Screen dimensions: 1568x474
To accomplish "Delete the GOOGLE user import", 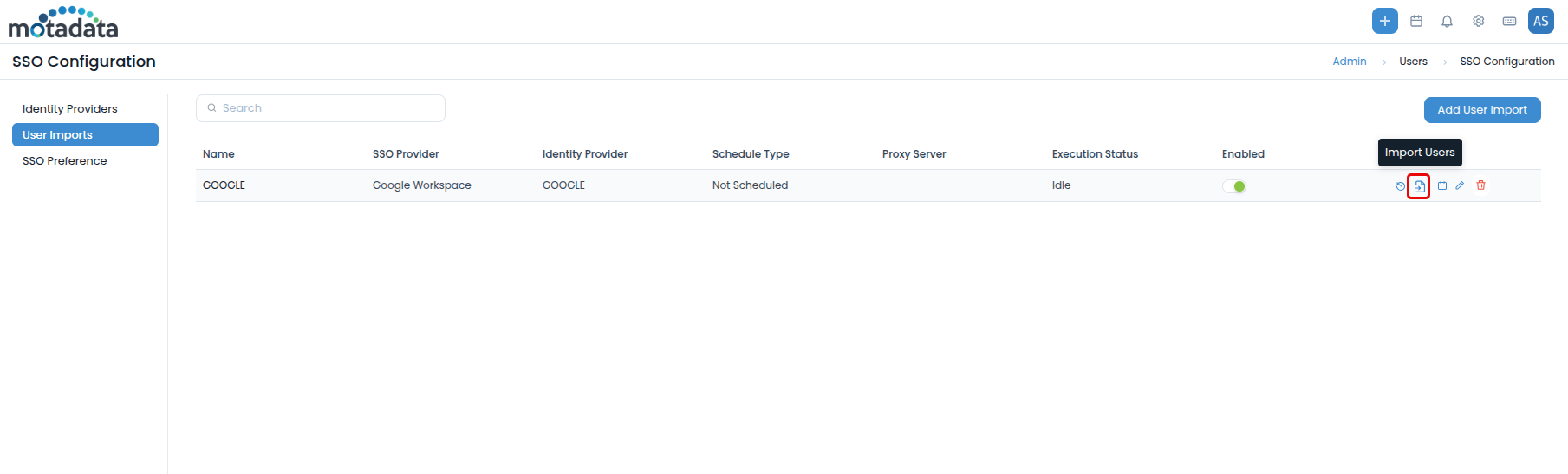I will (1480, 185).
